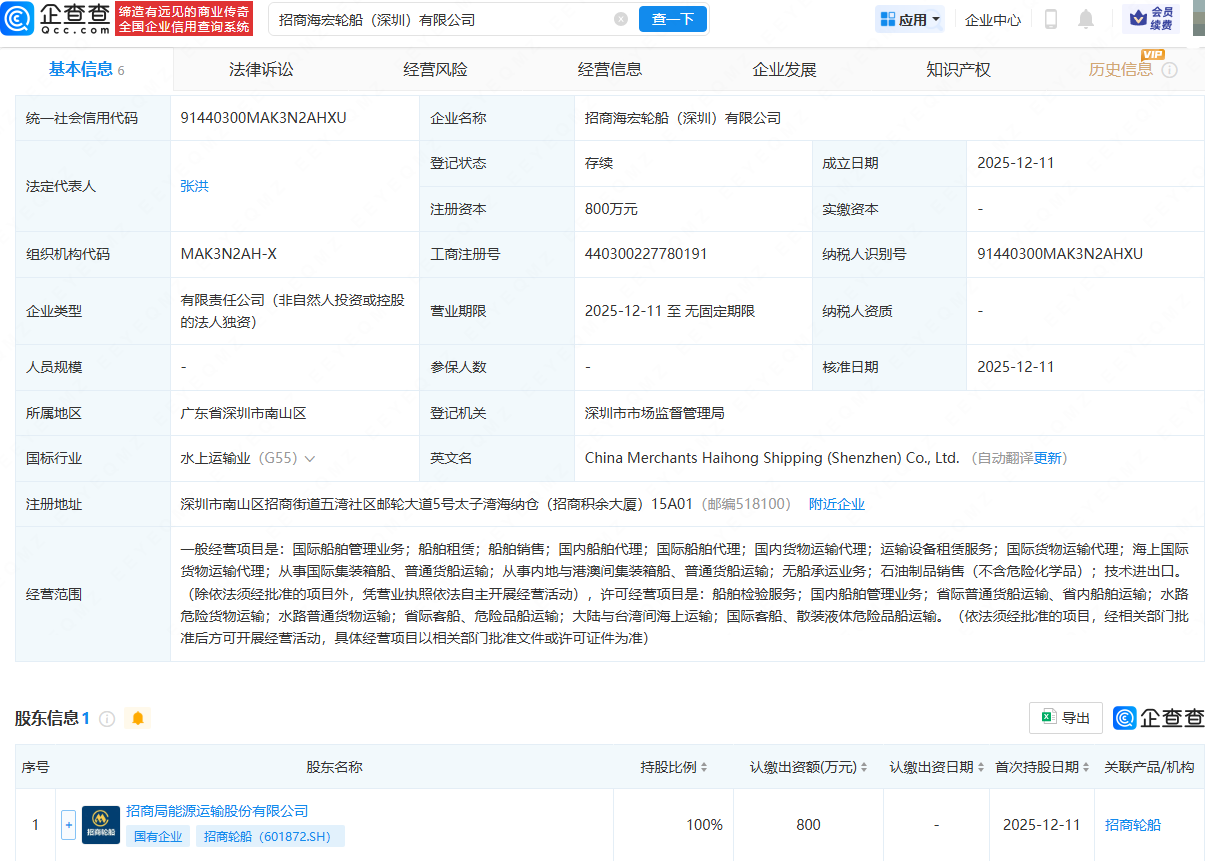
Task: Expand the 应用 dropdown menu
Action: coord(909,19)
